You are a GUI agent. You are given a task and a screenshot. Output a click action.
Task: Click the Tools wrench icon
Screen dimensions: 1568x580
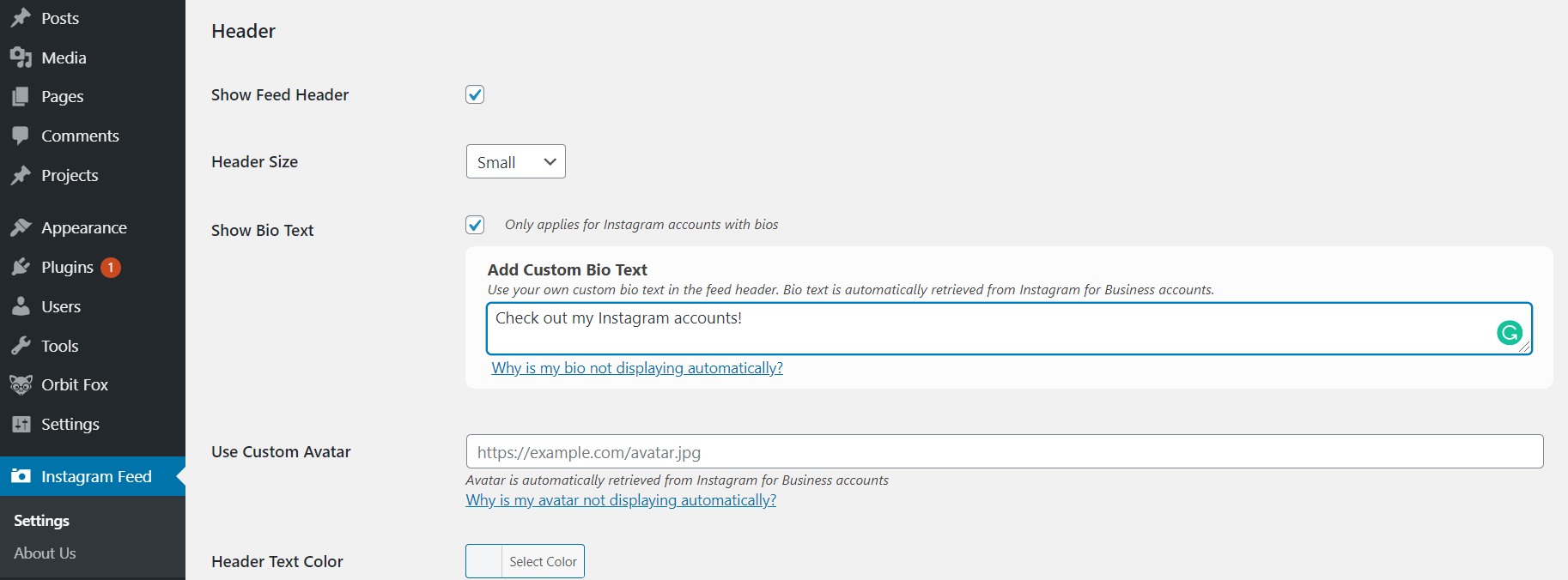pos(21,346)
